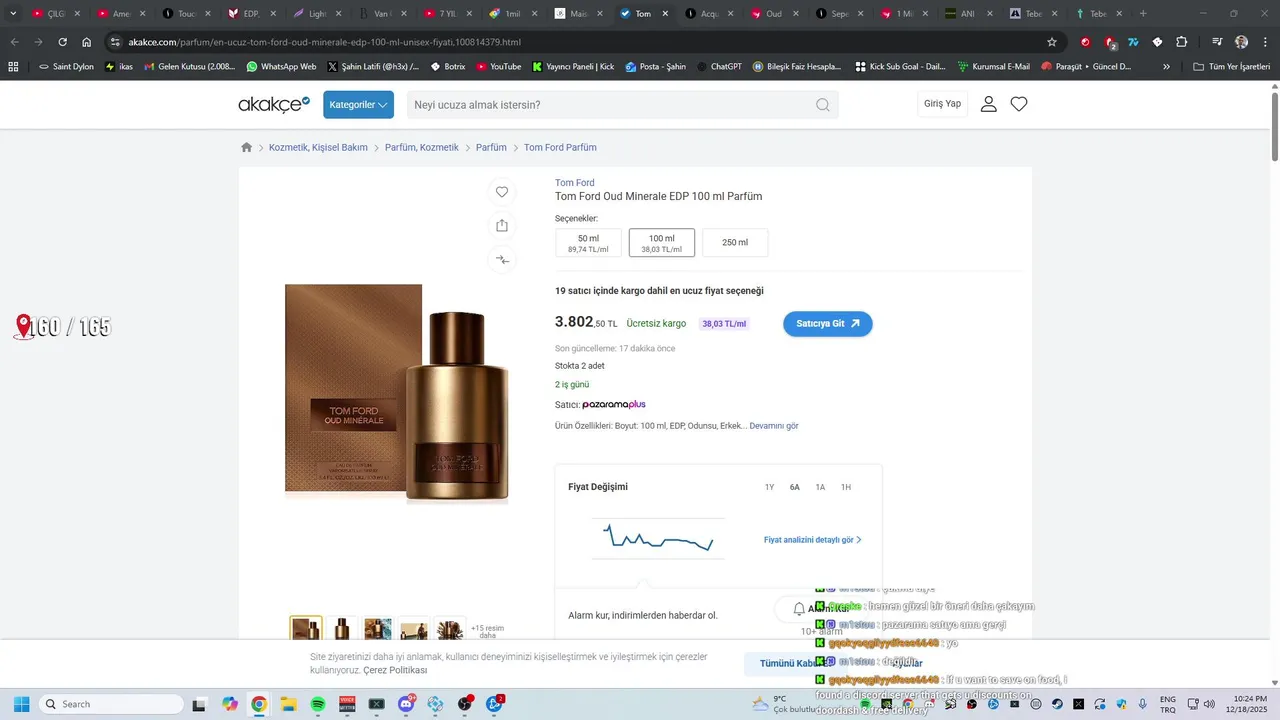
Task: Open the tab search dropdown arrow
Action: coord(13,14)
